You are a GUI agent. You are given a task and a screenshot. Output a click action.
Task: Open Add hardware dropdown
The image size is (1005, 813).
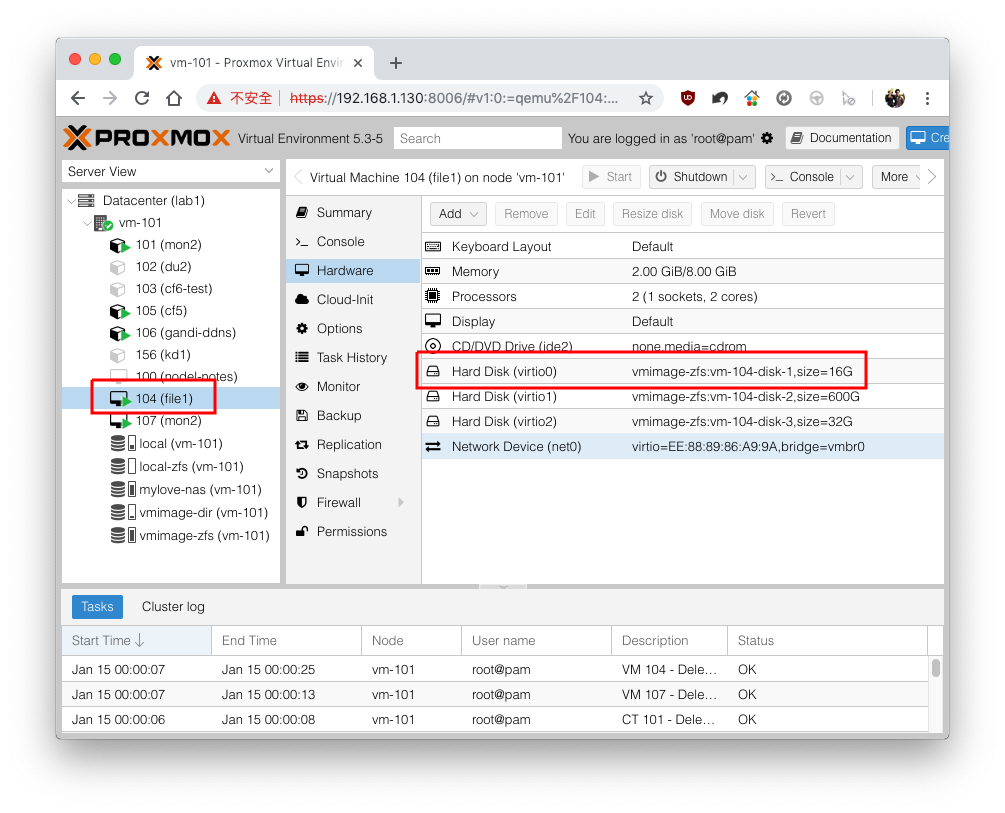tap(458, 214)
